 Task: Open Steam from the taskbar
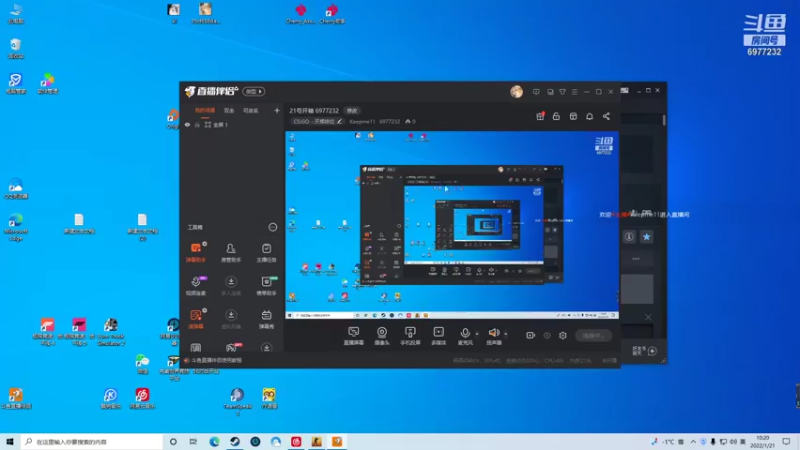(x=235, y=441)
